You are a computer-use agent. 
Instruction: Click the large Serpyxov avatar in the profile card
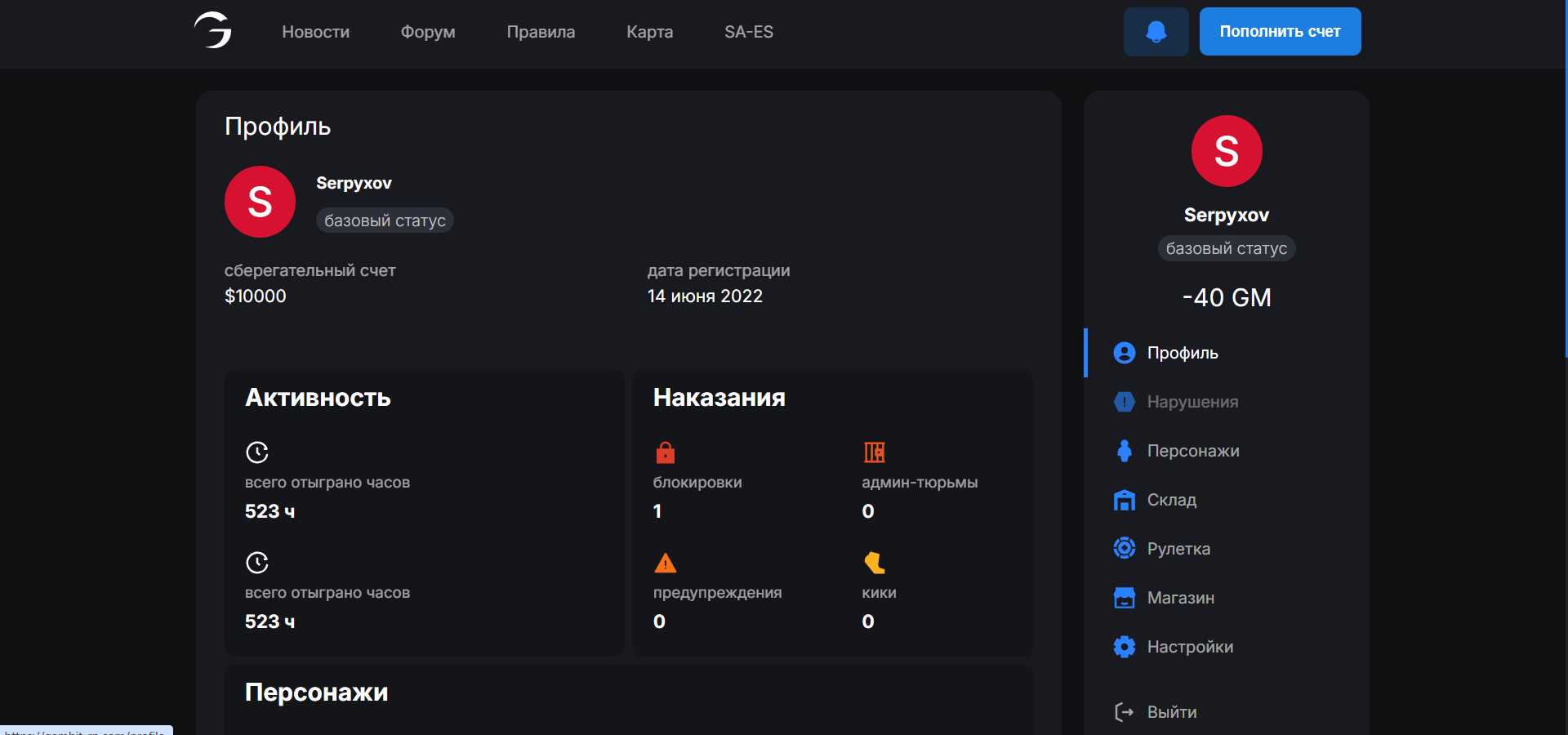click(x=260, y=202)
